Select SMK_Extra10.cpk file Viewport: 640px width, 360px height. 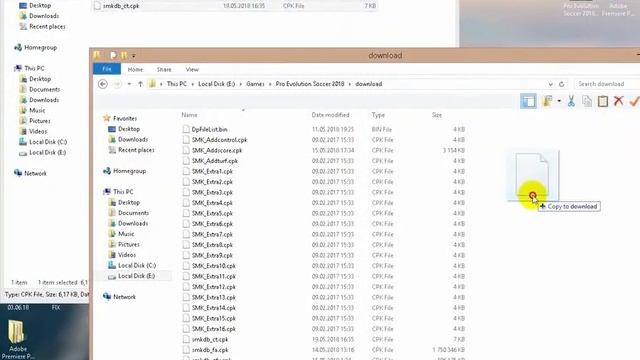pyautogui.click(x=214, y=266)
